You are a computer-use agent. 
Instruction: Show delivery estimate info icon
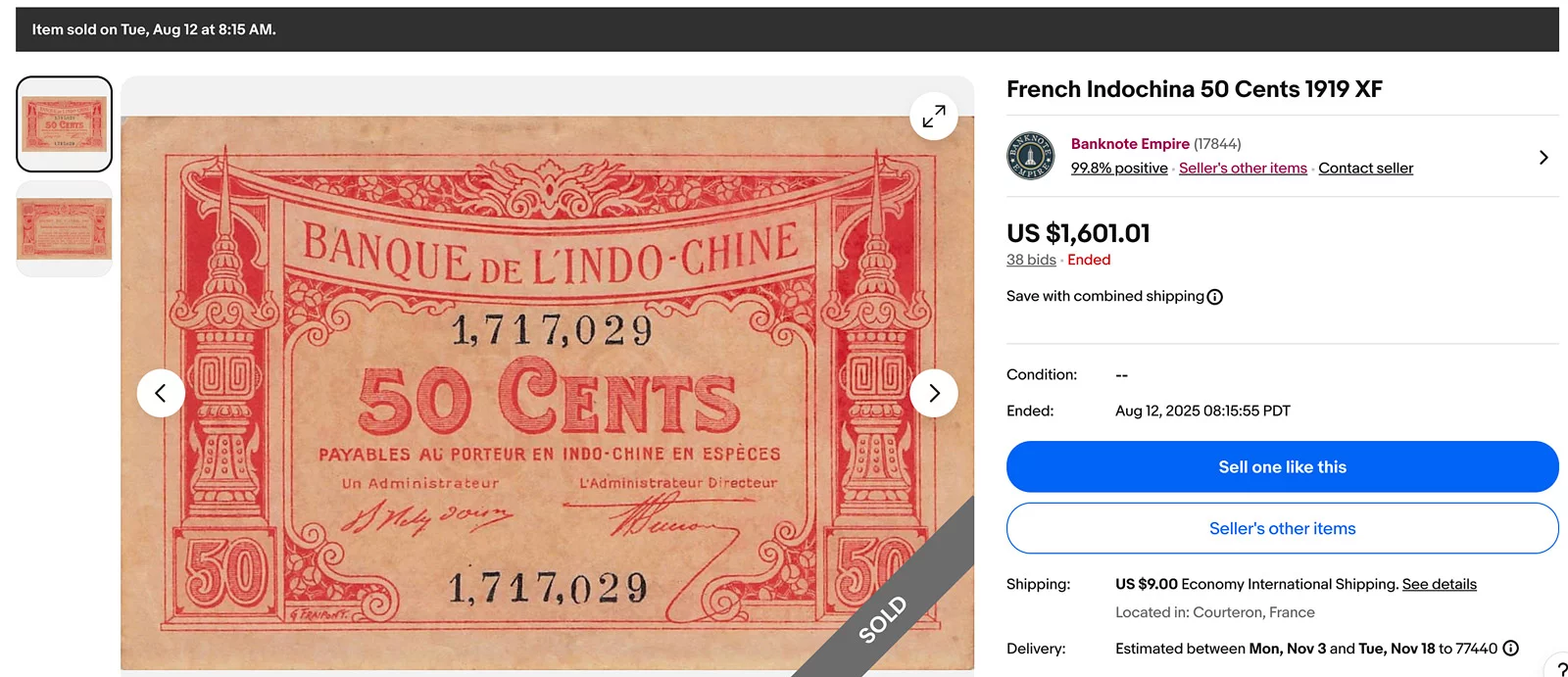tap(1511, 648)
